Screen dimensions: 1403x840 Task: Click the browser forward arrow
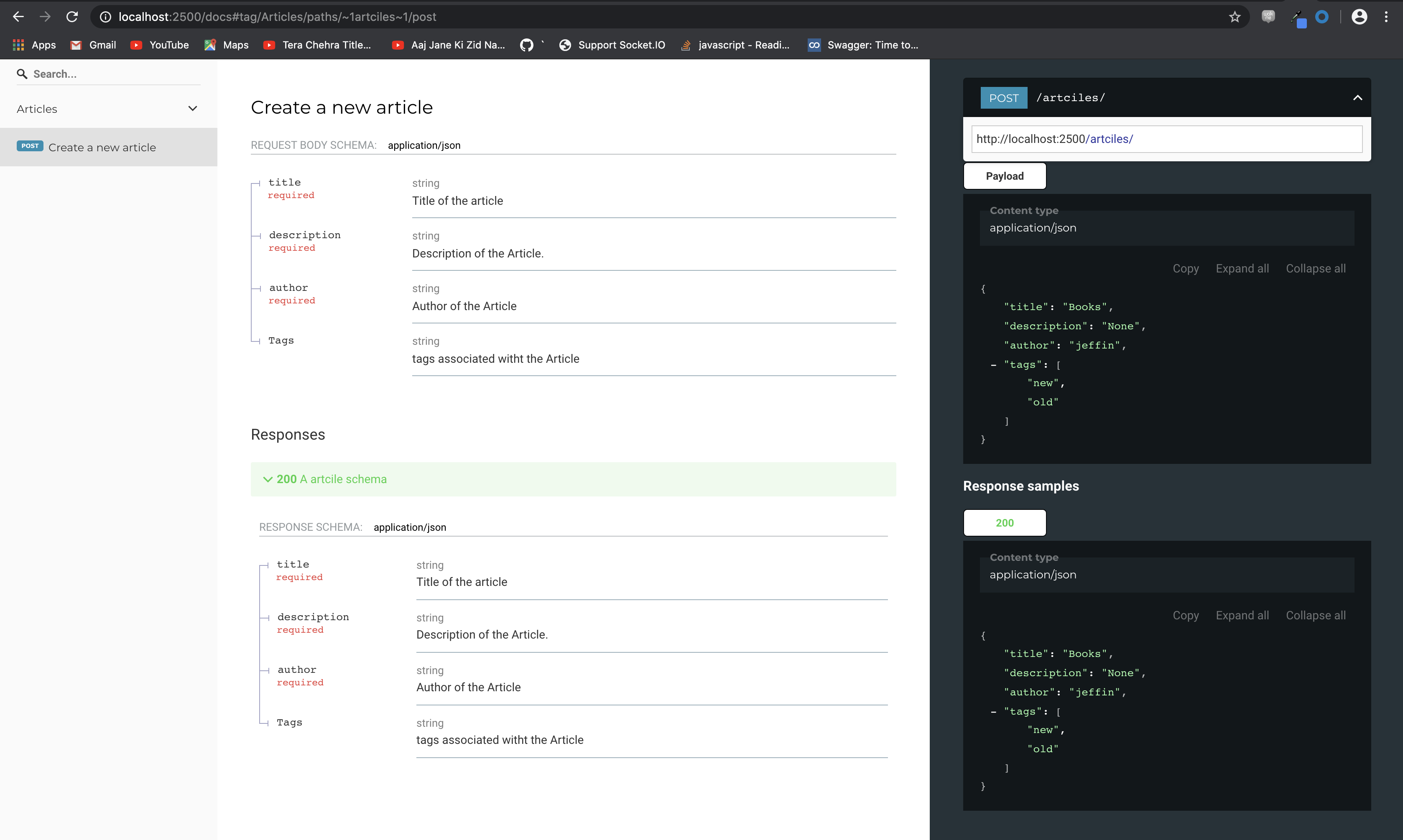[x=45, y=17]
